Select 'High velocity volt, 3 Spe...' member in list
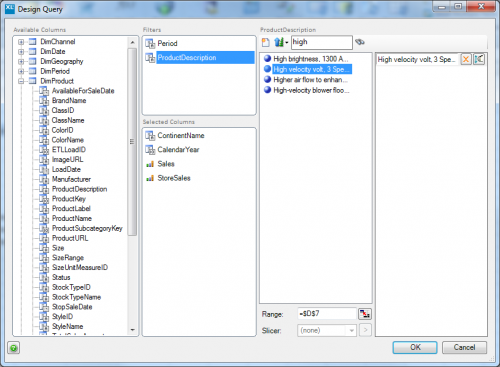500x367 pixels. click(312, 69)
